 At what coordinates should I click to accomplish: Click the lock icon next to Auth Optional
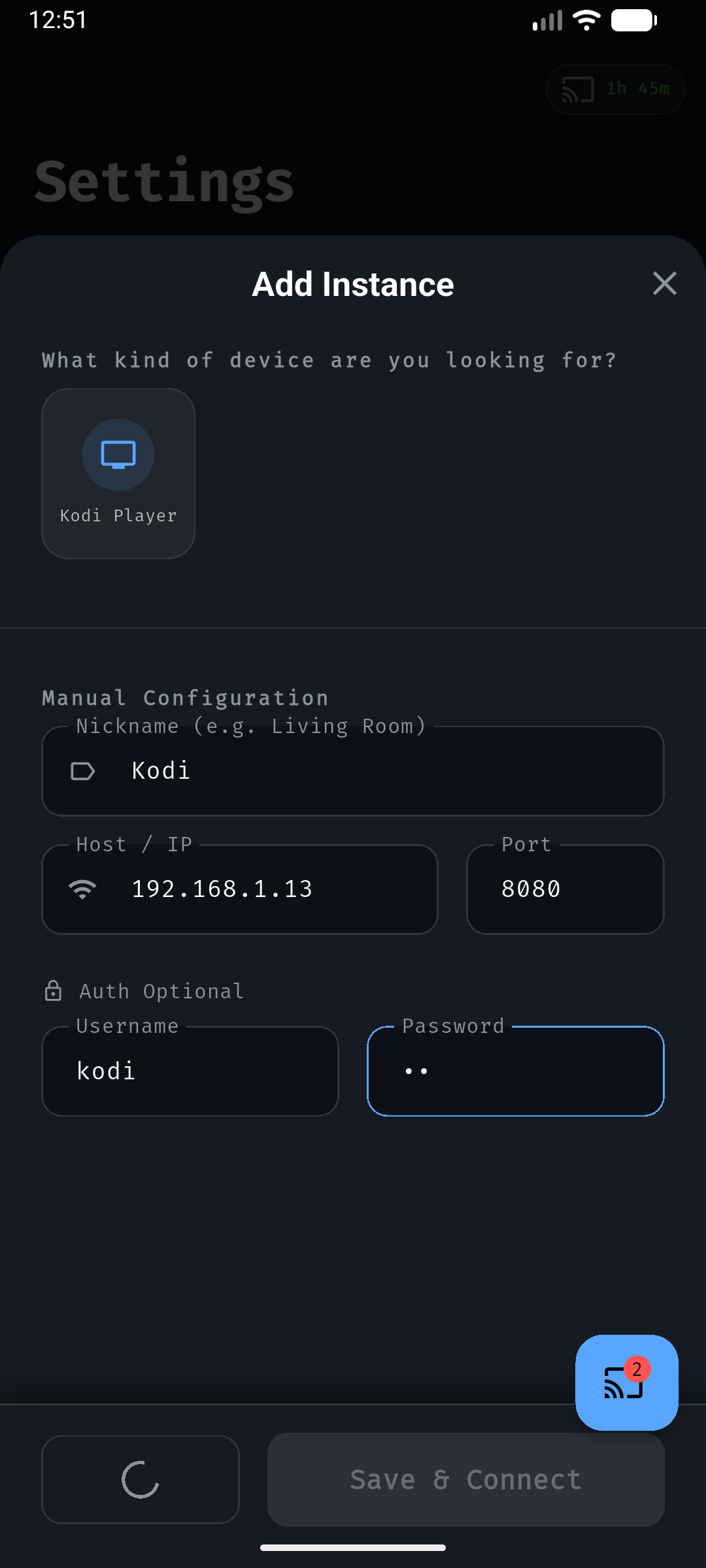point(52,990)
